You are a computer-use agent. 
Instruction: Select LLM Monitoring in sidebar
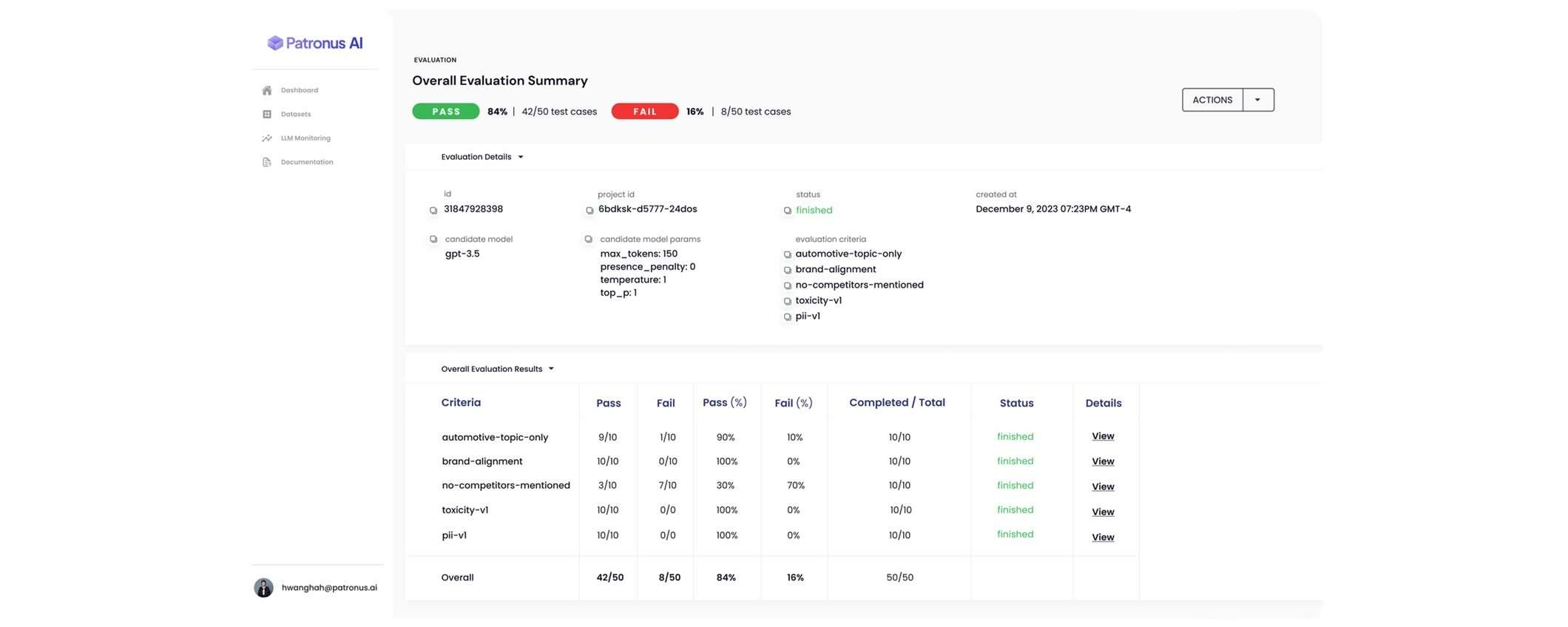[x=305, y=138]
